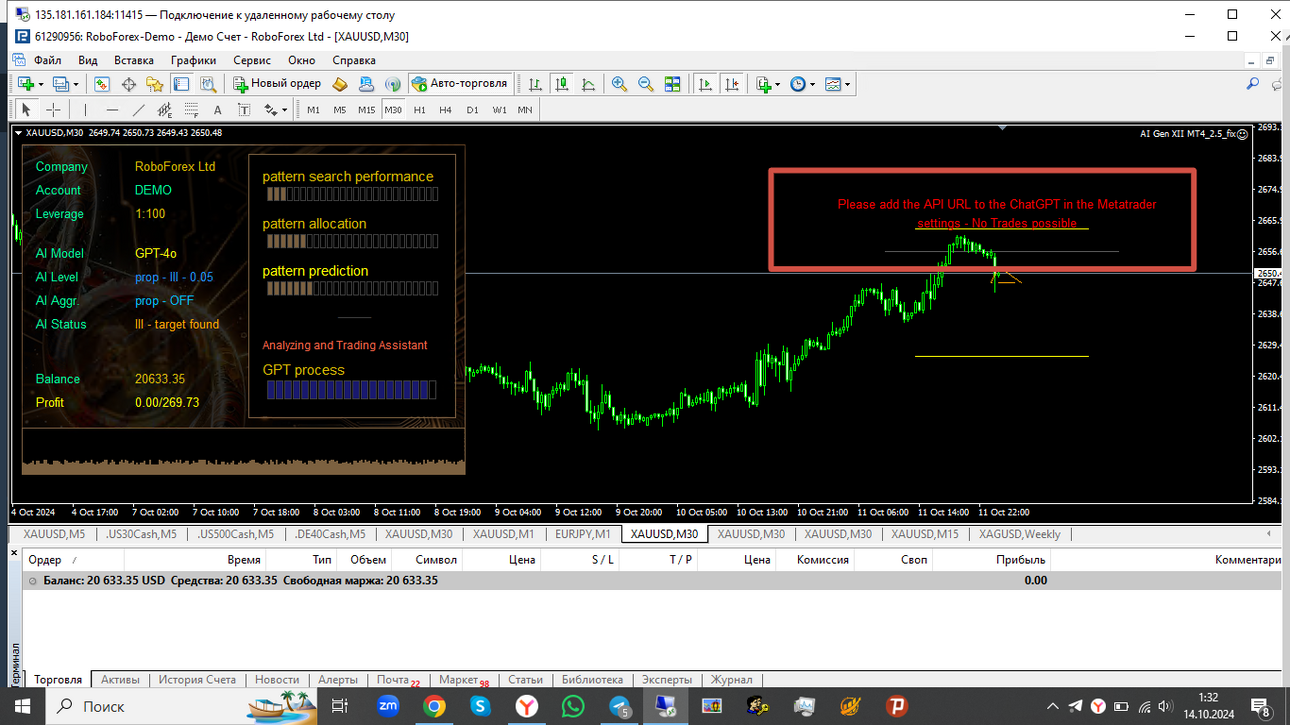This screenshot has width=1290, height=725.
Task: Open the Strategy Tester magnifier icon
Action: [x=207, y=84]
